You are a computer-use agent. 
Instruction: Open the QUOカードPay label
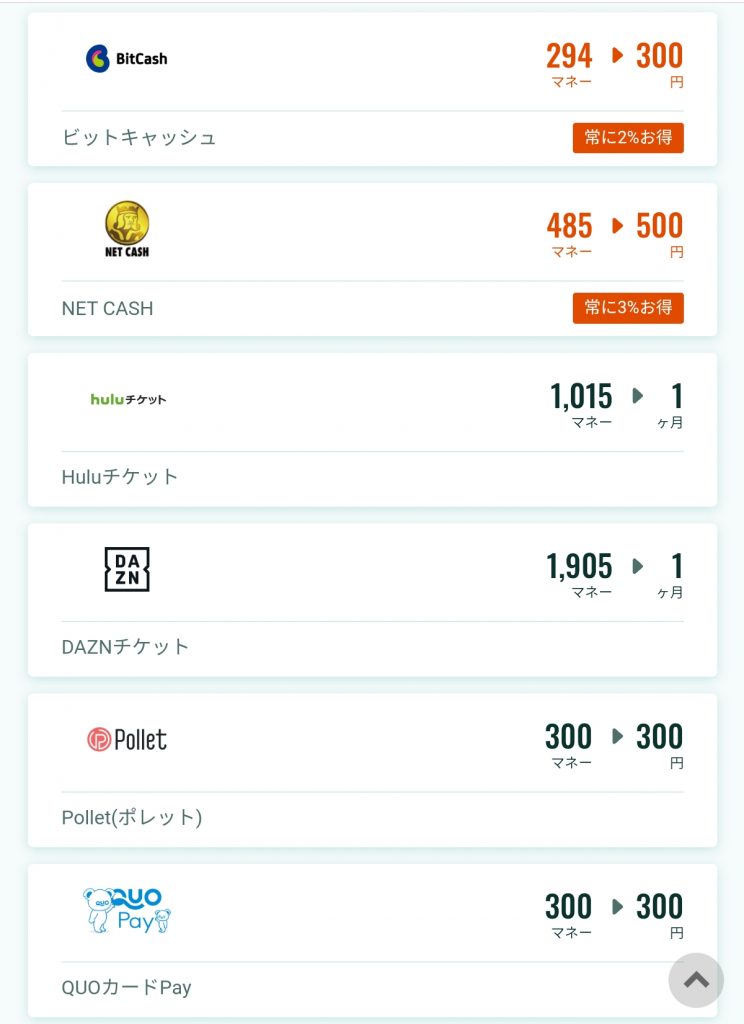[127, 987]
